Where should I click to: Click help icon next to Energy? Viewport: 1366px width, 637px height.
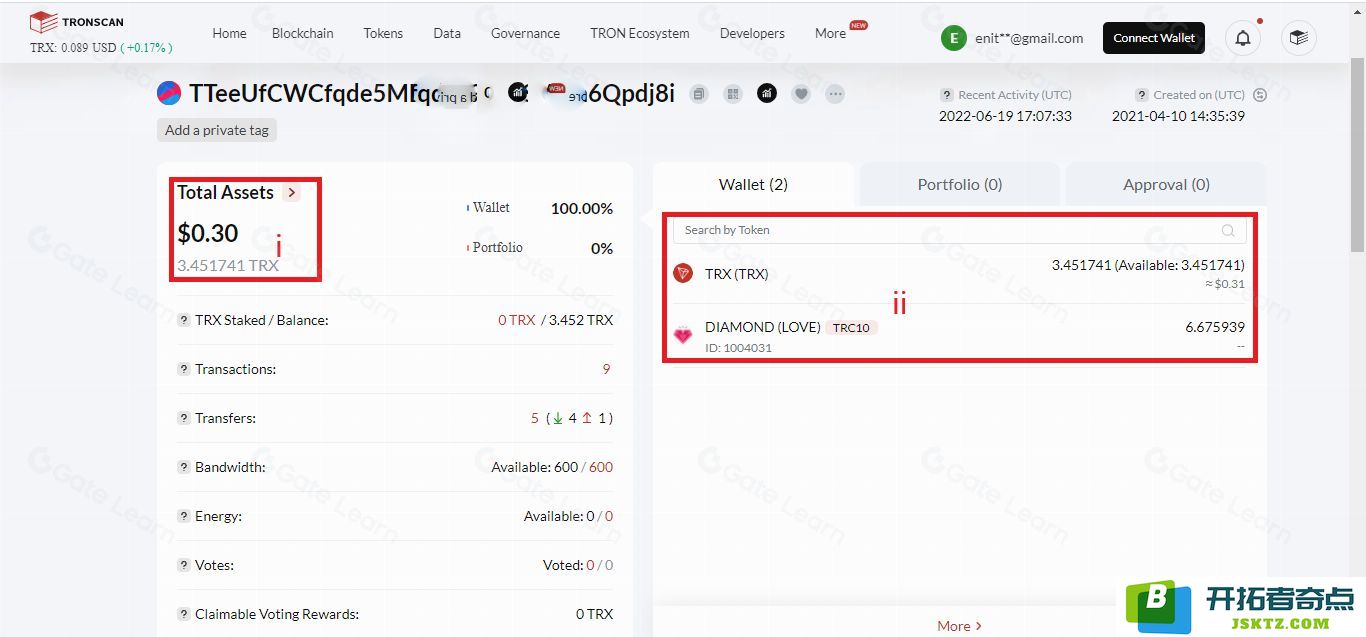click(184, 516)
